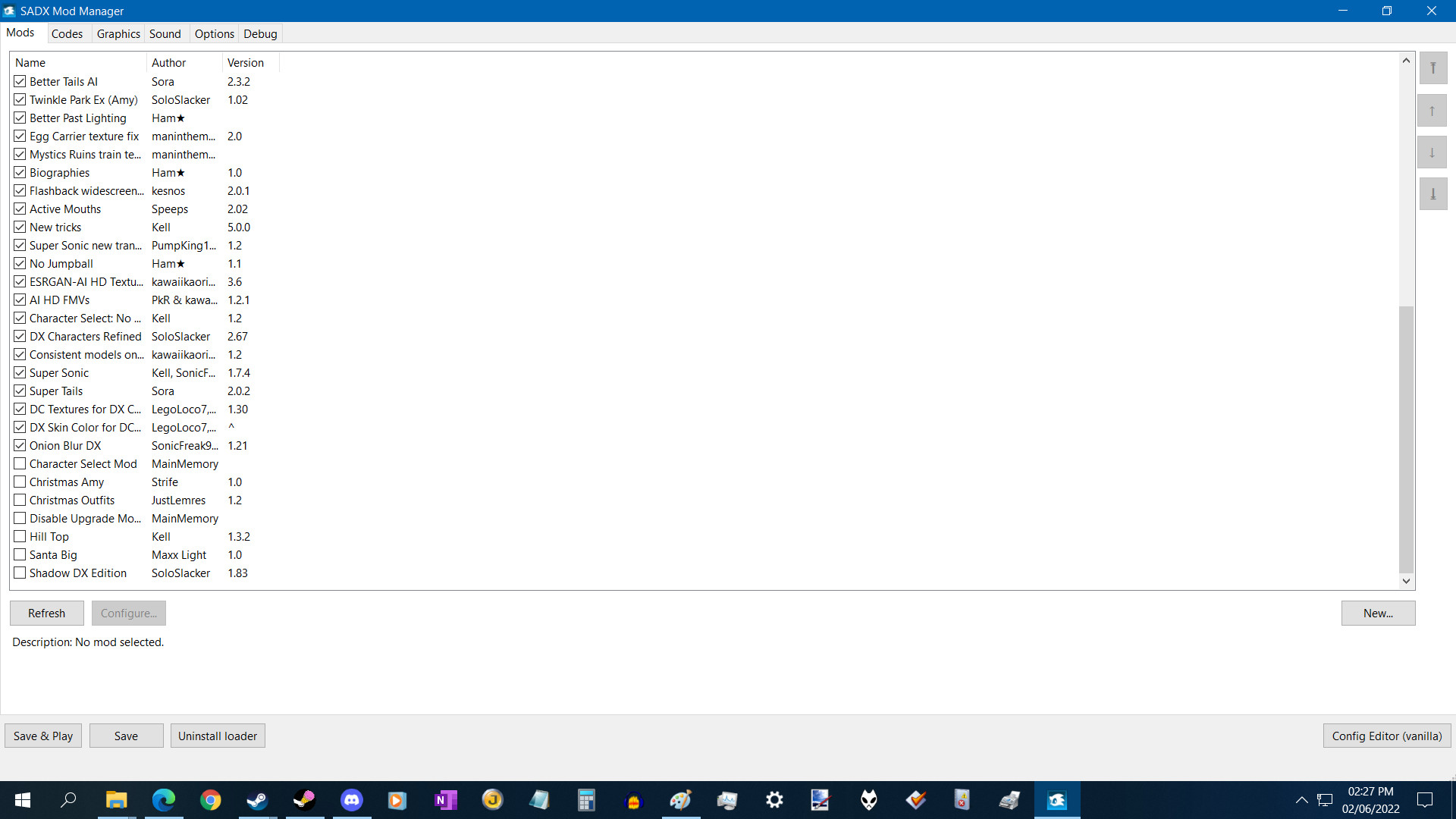Open Steam from the taskbar

(257, 800)
